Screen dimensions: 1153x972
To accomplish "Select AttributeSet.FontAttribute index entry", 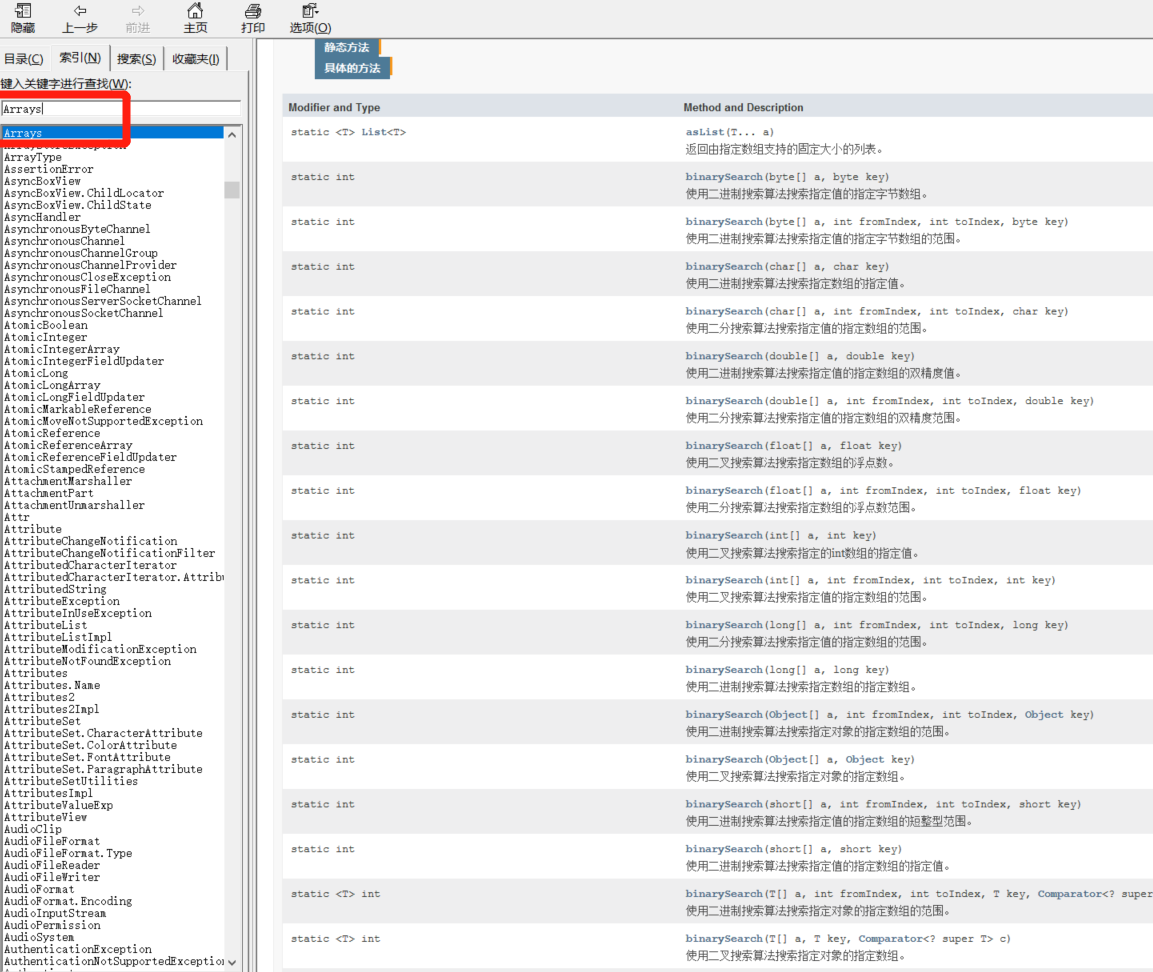I will pos(87,757).
